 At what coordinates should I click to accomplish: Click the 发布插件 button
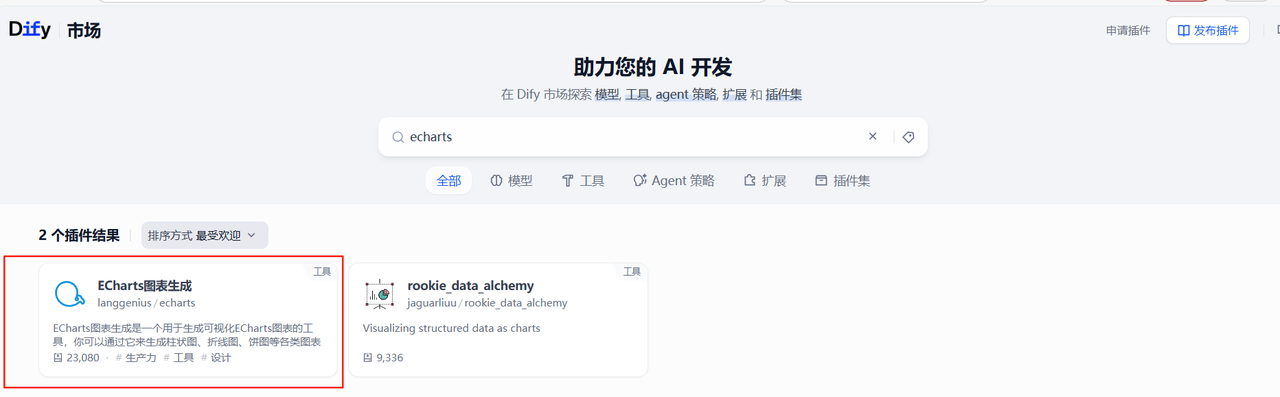1208,31
